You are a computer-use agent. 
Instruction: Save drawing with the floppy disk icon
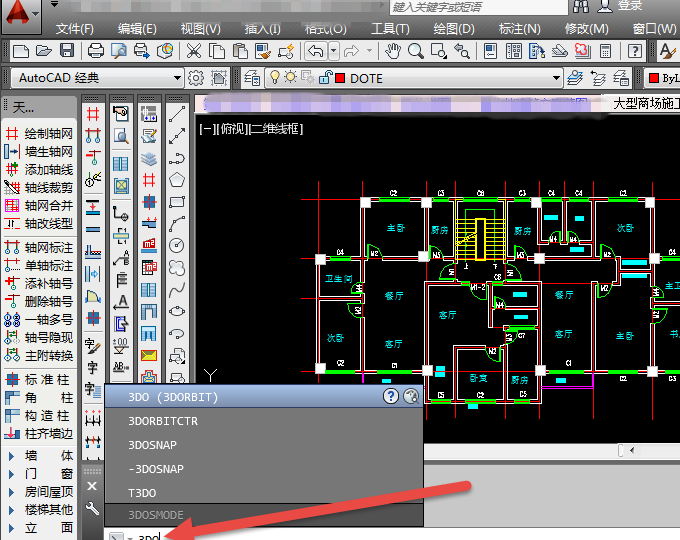(x=67, y=51)
